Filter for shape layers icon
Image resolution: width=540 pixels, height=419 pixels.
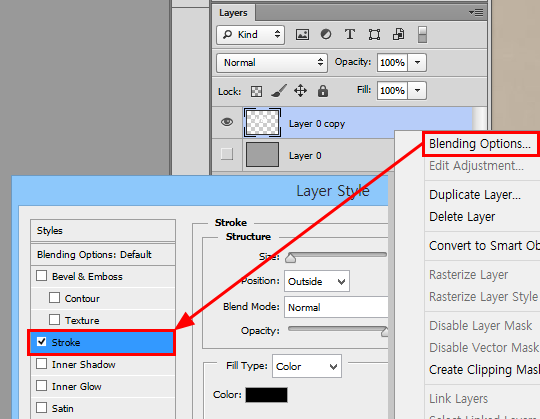pyautogui.click(x=374, y=34)
